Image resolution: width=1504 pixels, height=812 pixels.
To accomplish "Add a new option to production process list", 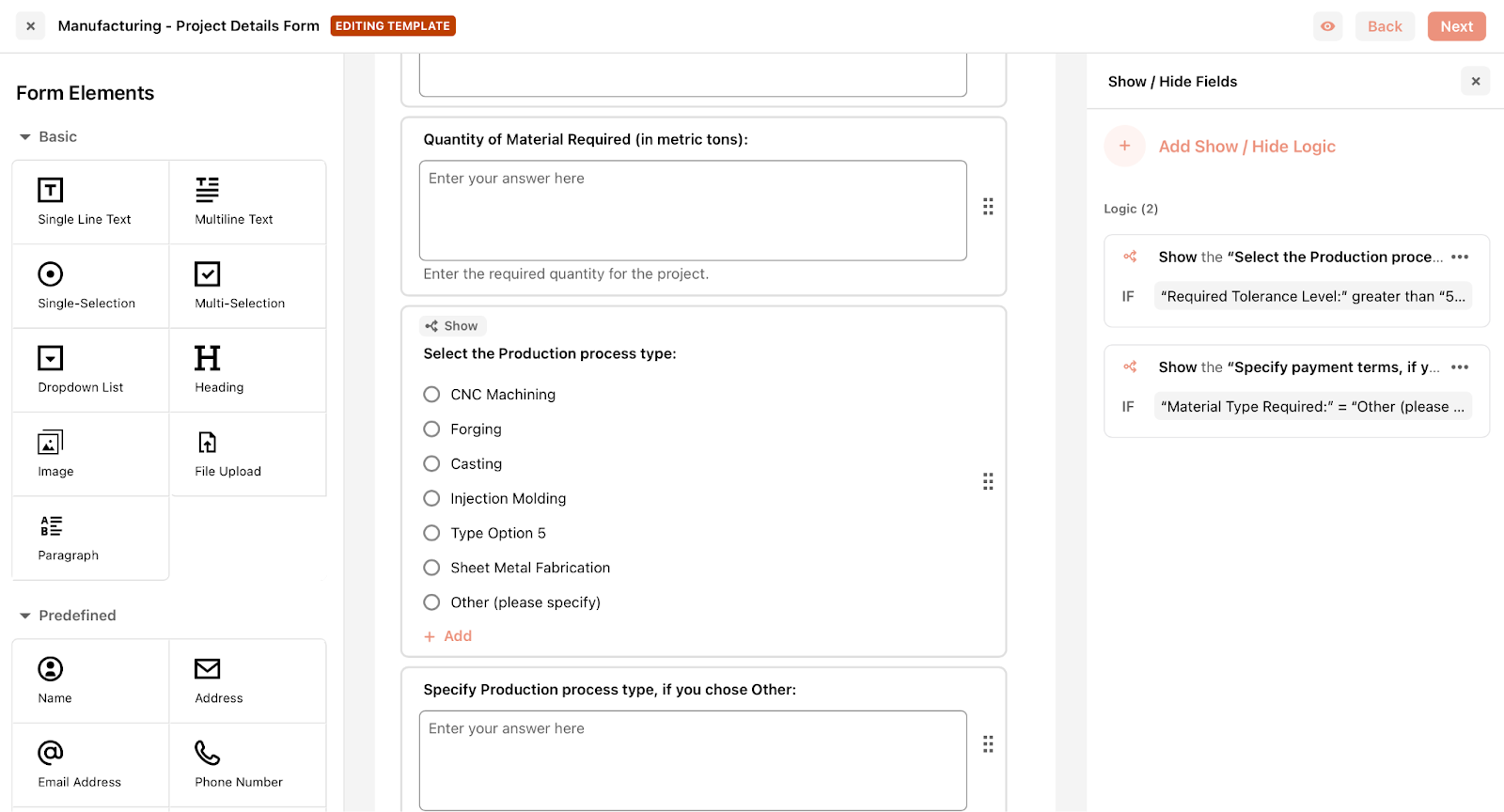I will coord(448,636).
